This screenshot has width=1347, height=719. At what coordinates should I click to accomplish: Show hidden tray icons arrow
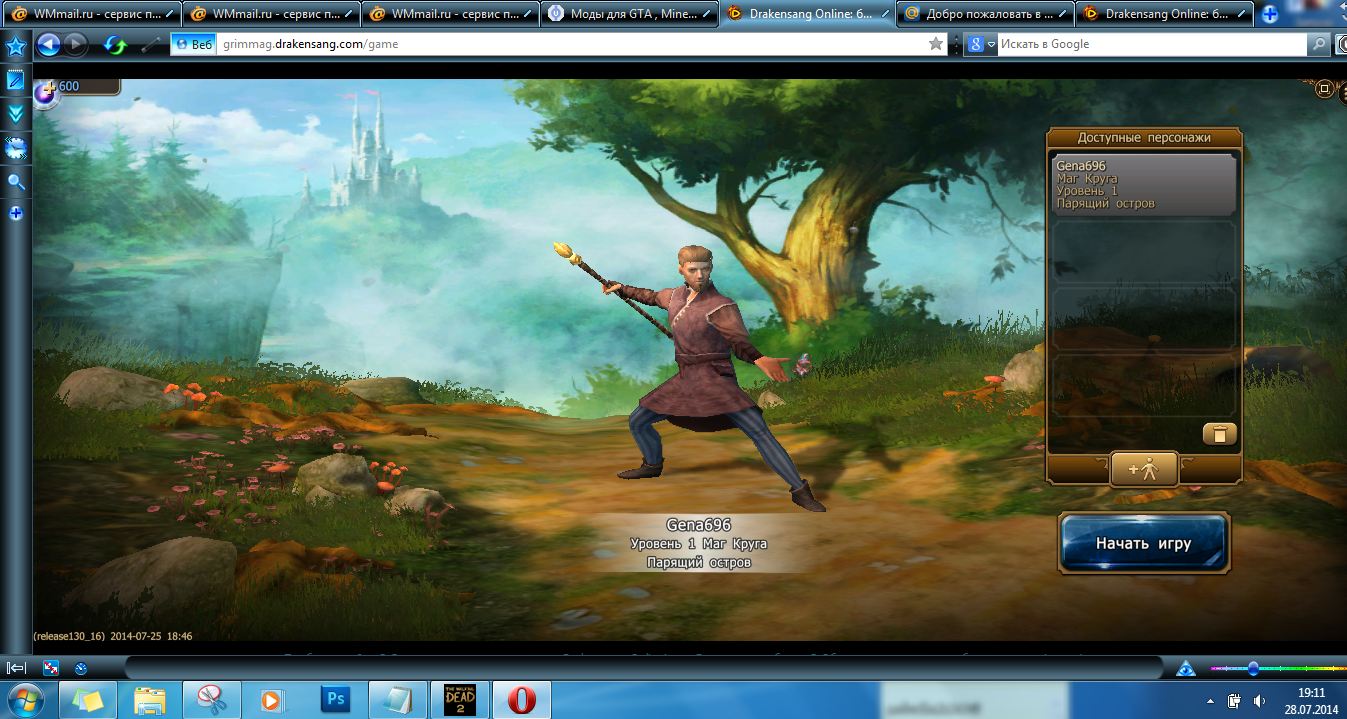pyautogui.click(x=1211, y=701)
